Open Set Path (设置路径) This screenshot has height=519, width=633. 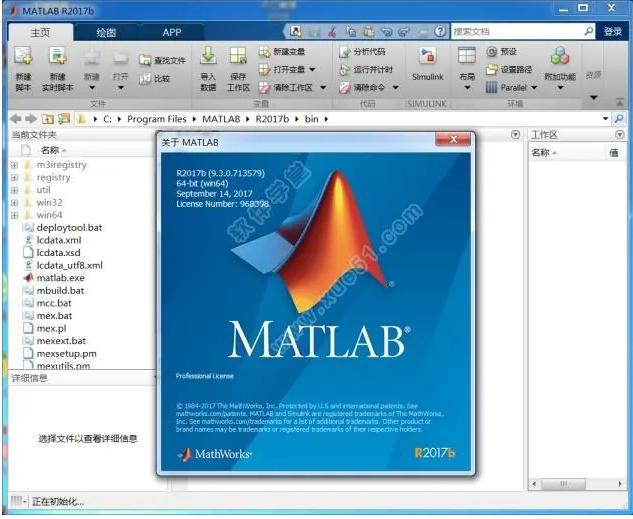509,69
